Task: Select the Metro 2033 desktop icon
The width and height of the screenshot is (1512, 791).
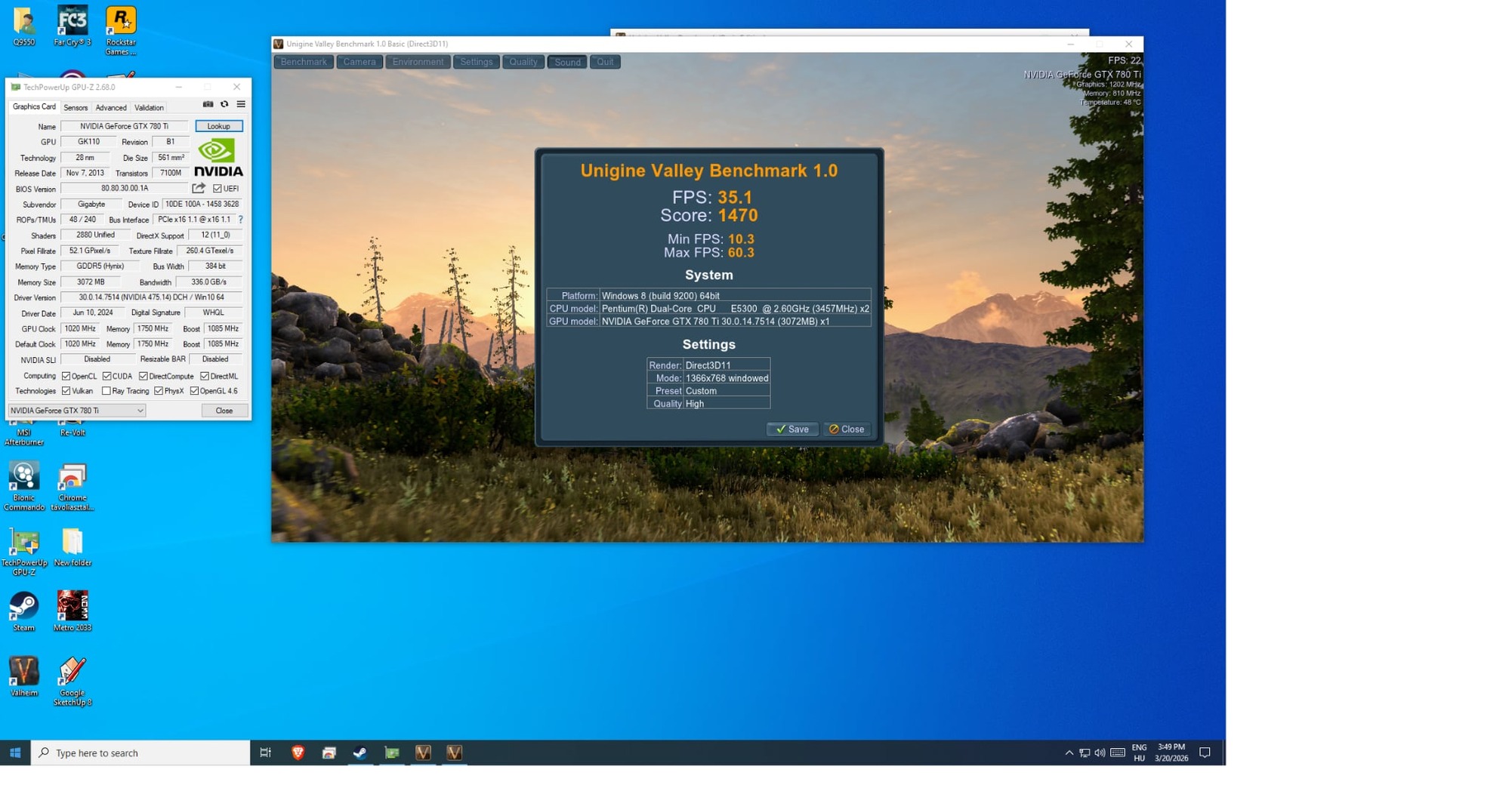Action: [x=73, y=612]
